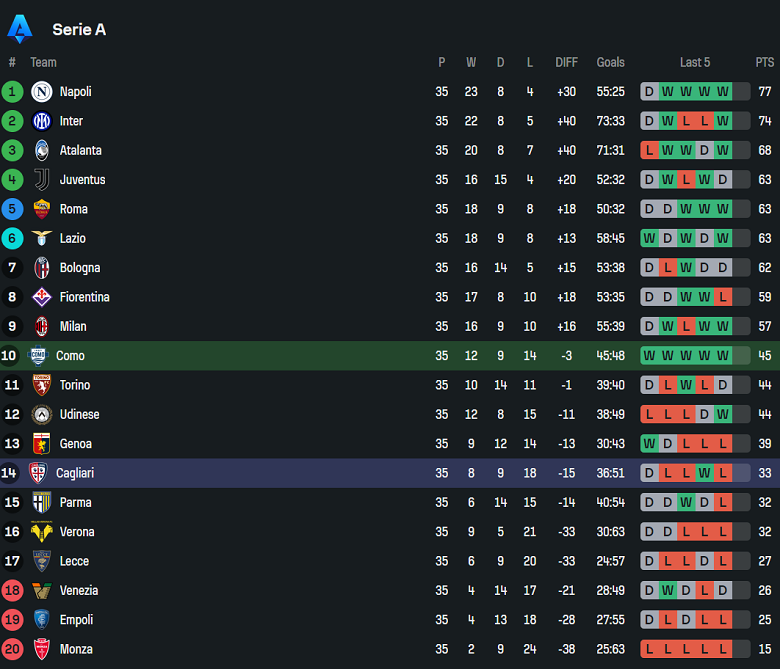Click the Inter club crest

pyautogui.click(x=42, y=121)
